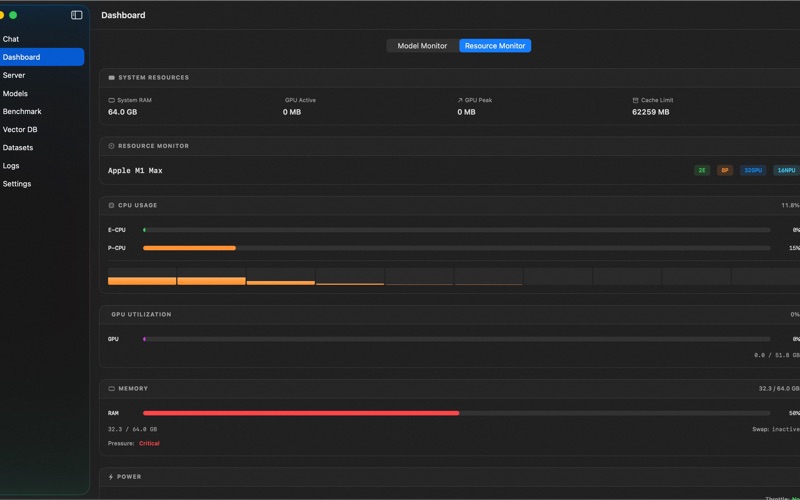Open Settings from the sidebar
This screenshot has width=800, height=500.
tap(17, 184)
